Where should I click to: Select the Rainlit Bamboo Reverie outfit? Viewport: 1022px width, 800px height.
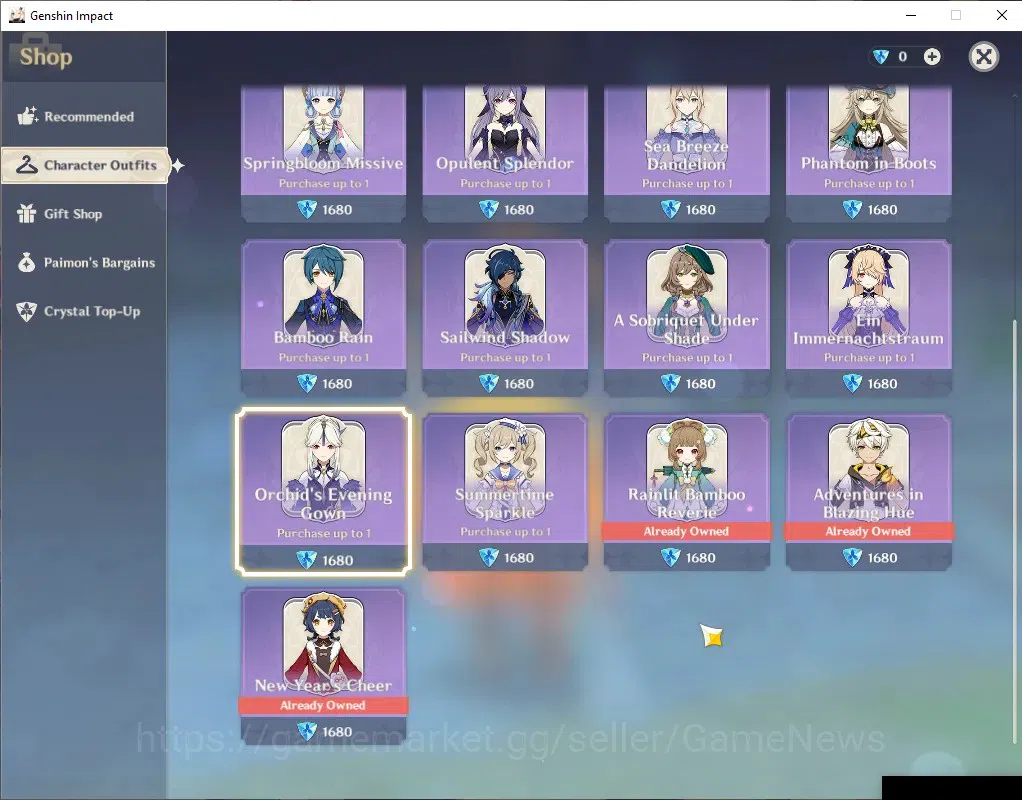[687, 492]
